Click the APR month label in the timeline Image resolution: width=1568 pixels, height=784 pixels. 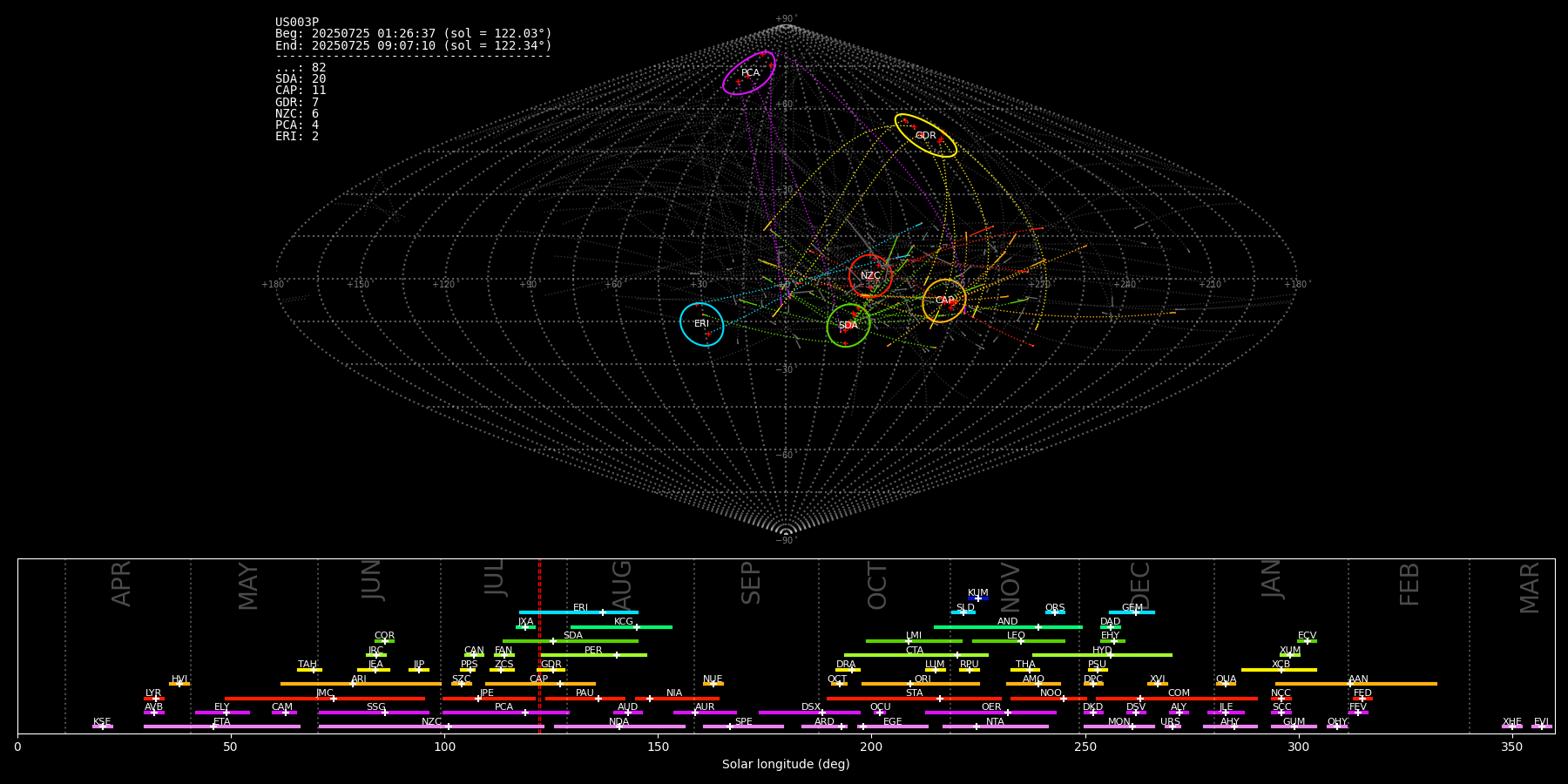pyautogui.click(x=122, y=584)
